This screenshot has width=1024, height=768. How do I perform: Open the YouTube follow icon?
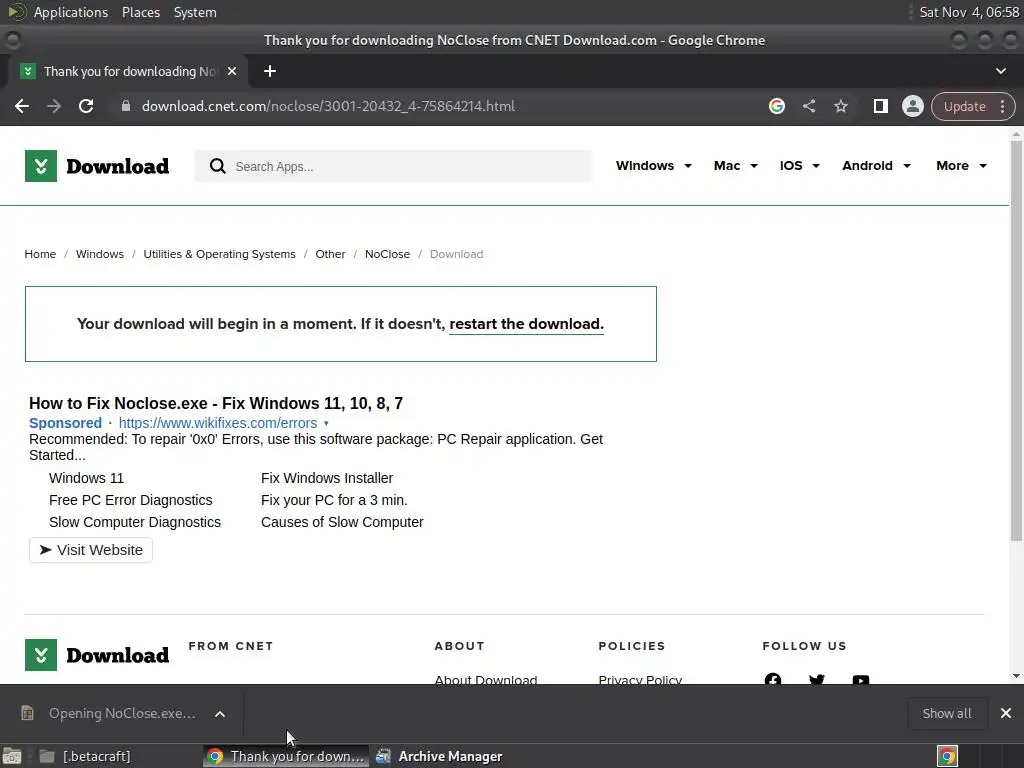coord(861,680)
